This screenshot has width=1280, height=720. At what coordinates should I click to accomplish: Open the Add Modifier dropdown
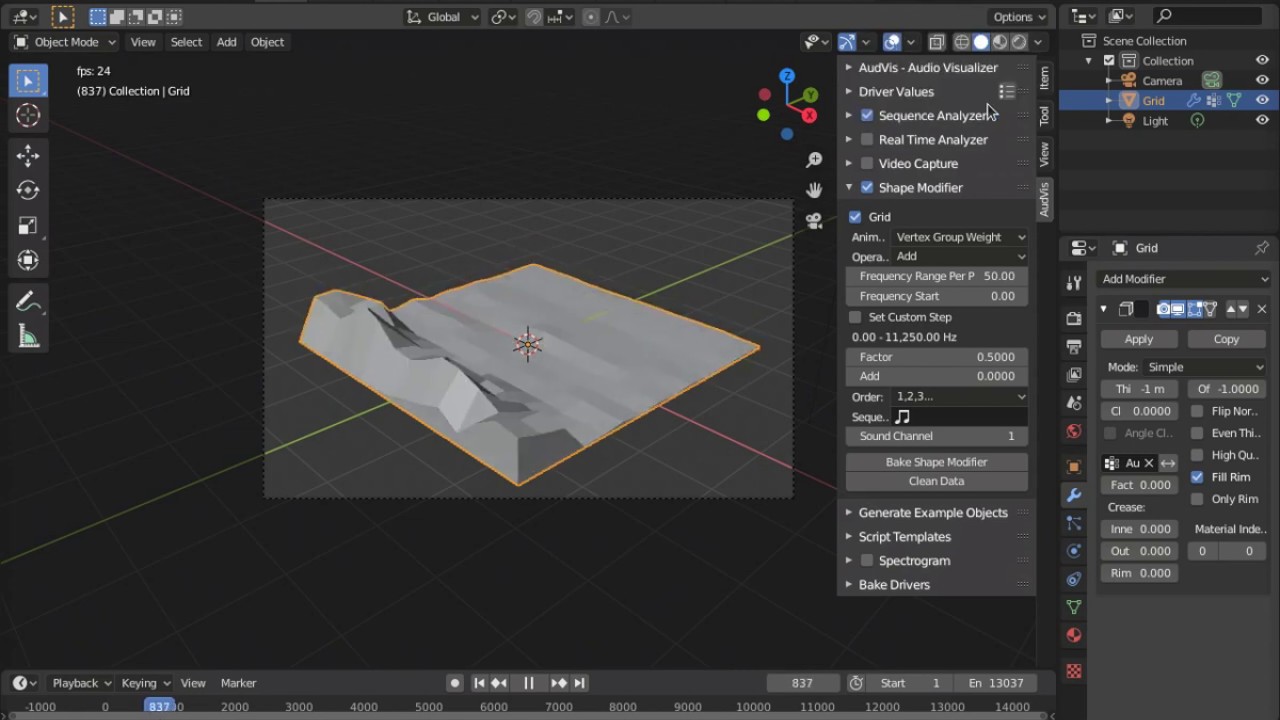[1184, 279]
